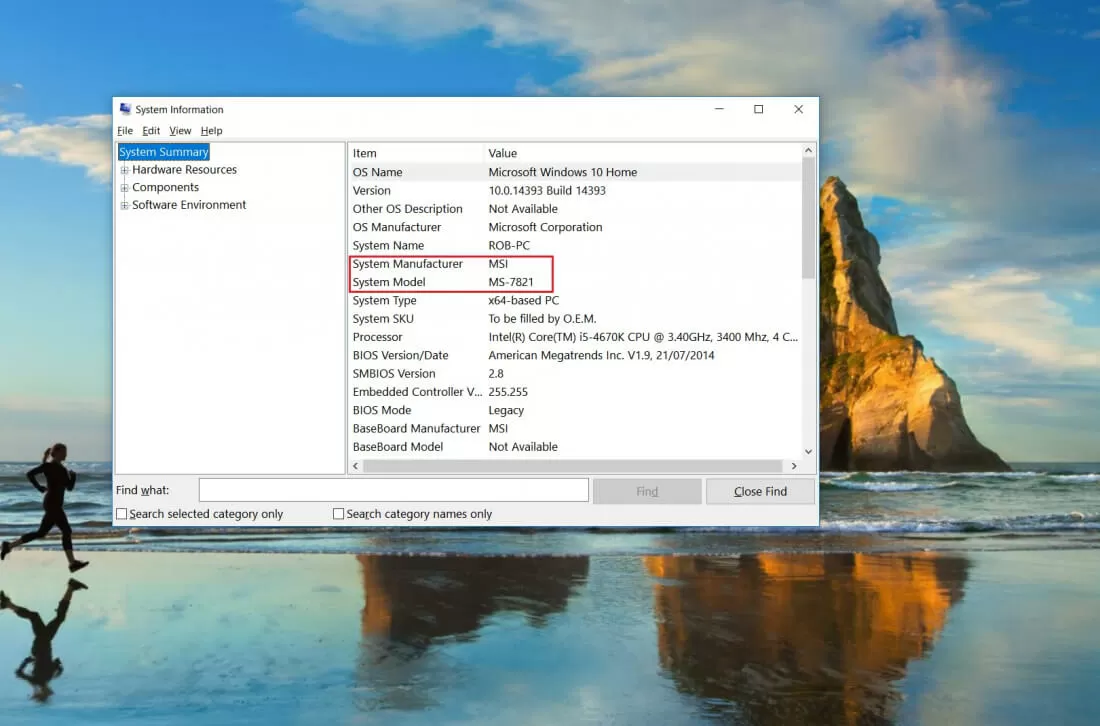The image size is (1100, 726).
Task: Click the Microsoft Windows 10 Home value
Action: tap(563, 172)
